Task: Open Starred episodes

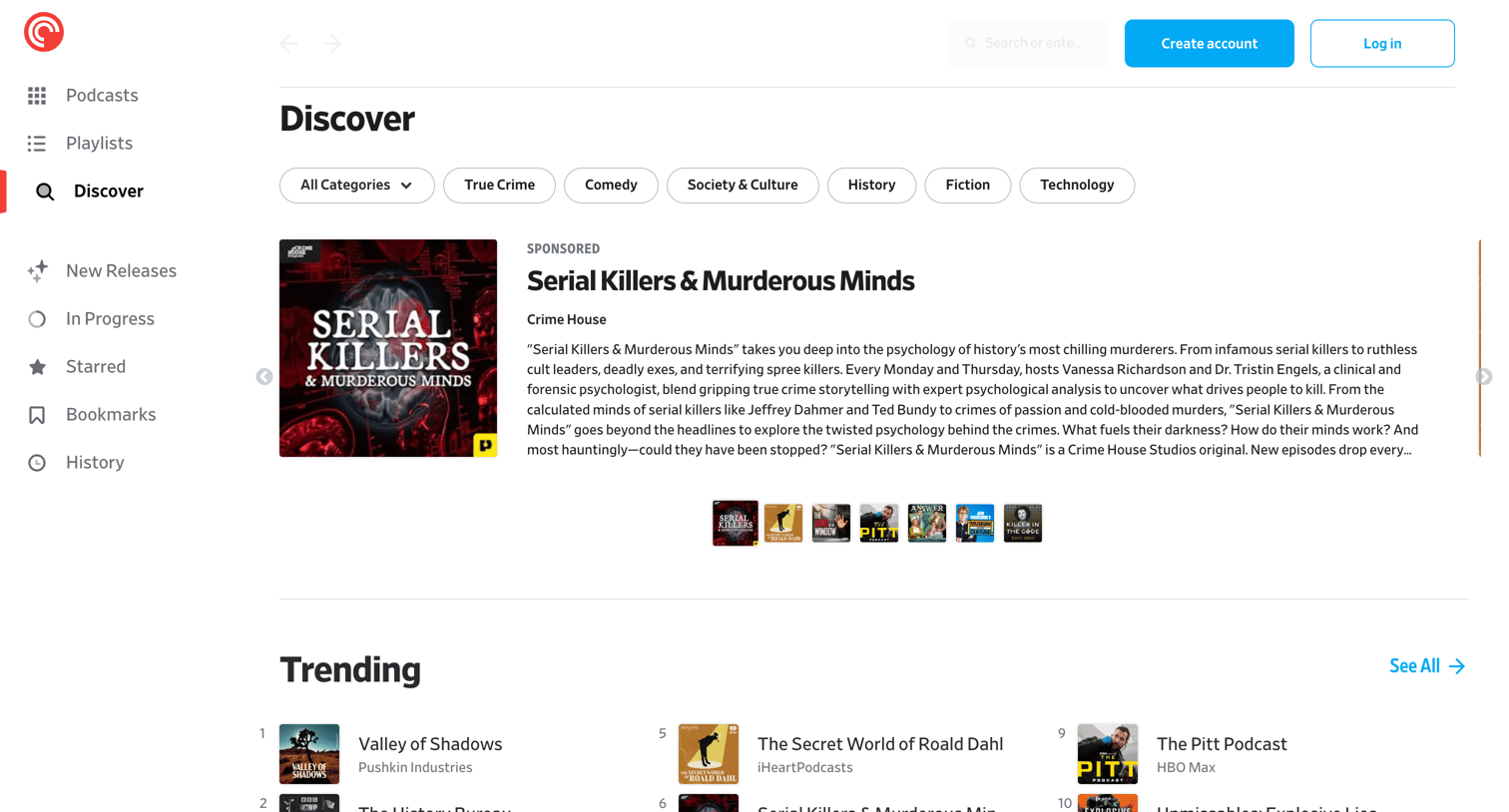Action: pos(96,367)
